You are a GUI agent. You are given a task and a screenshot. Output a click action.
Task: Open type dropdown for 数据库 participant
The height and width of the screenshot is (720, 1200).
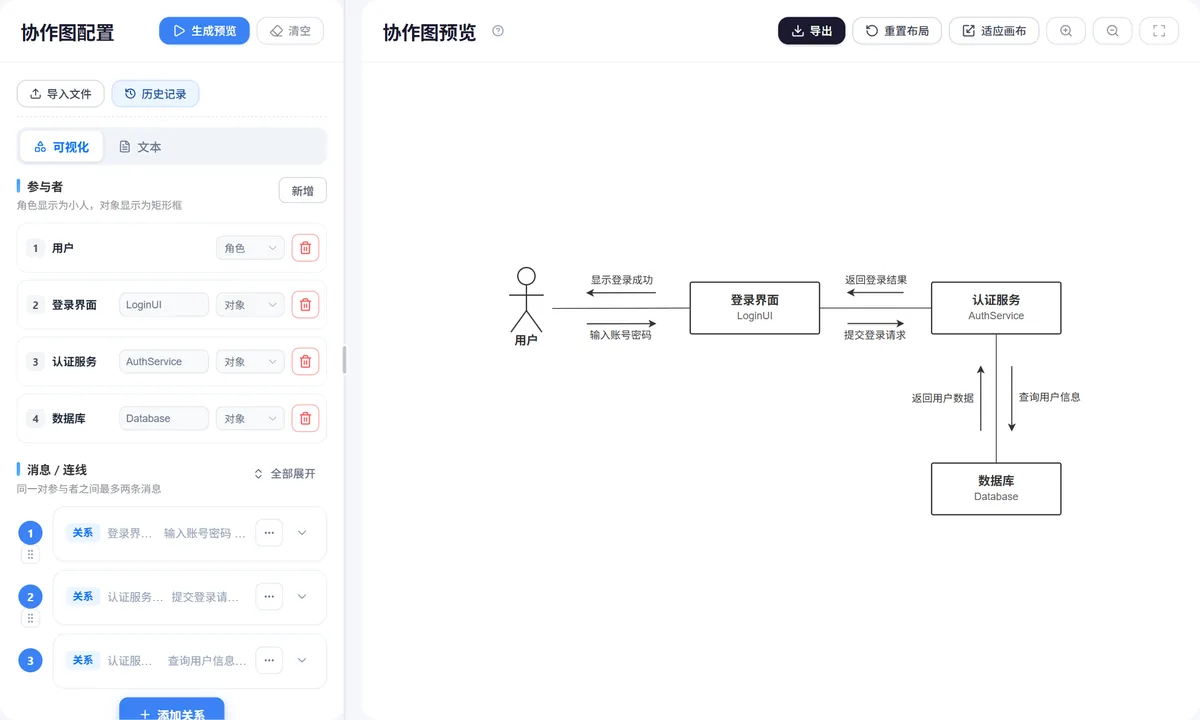coord(250,419)
